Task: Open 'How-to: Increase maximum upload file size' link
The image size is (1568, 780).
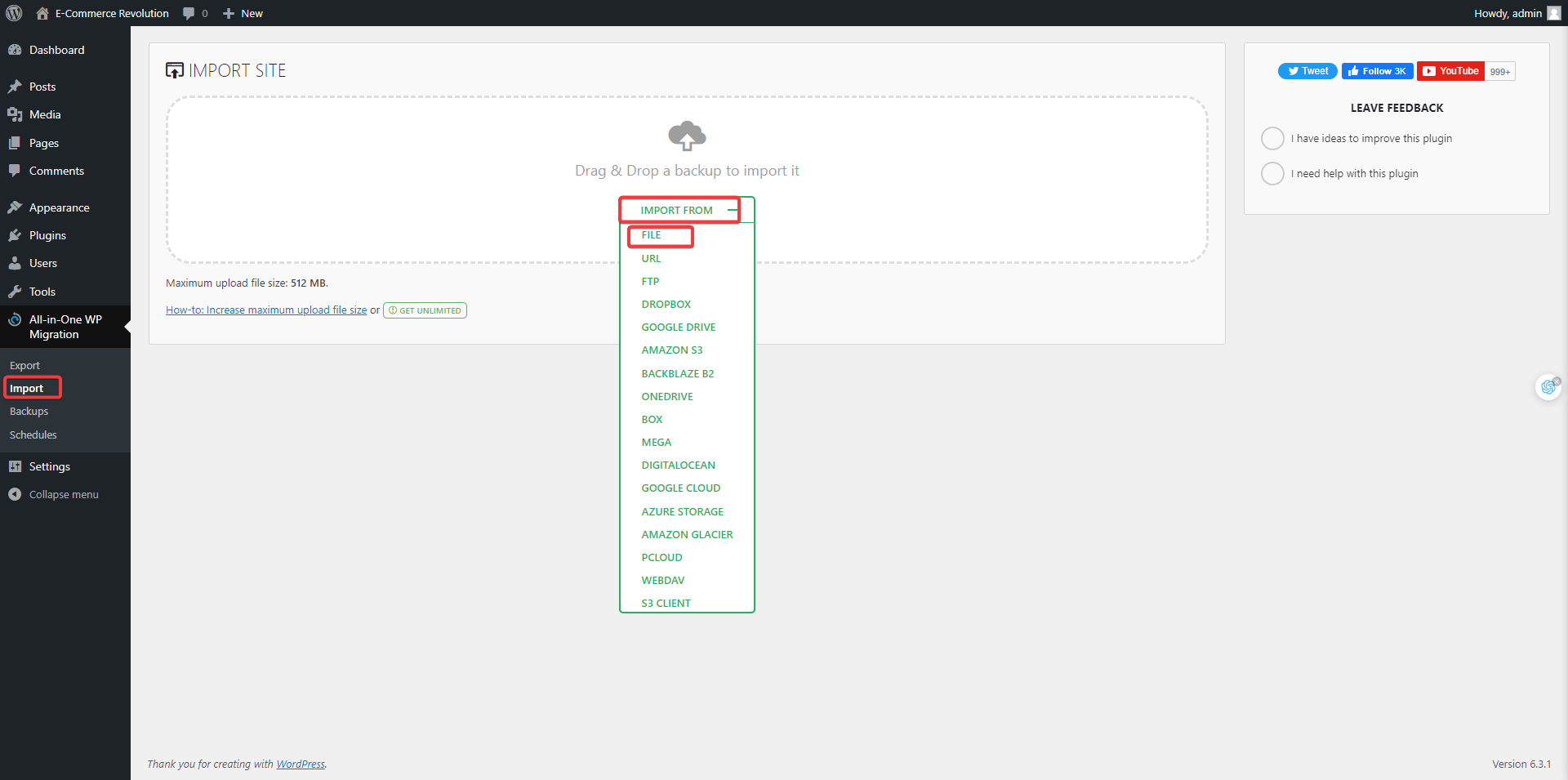Action: click(x=266, y=310)
